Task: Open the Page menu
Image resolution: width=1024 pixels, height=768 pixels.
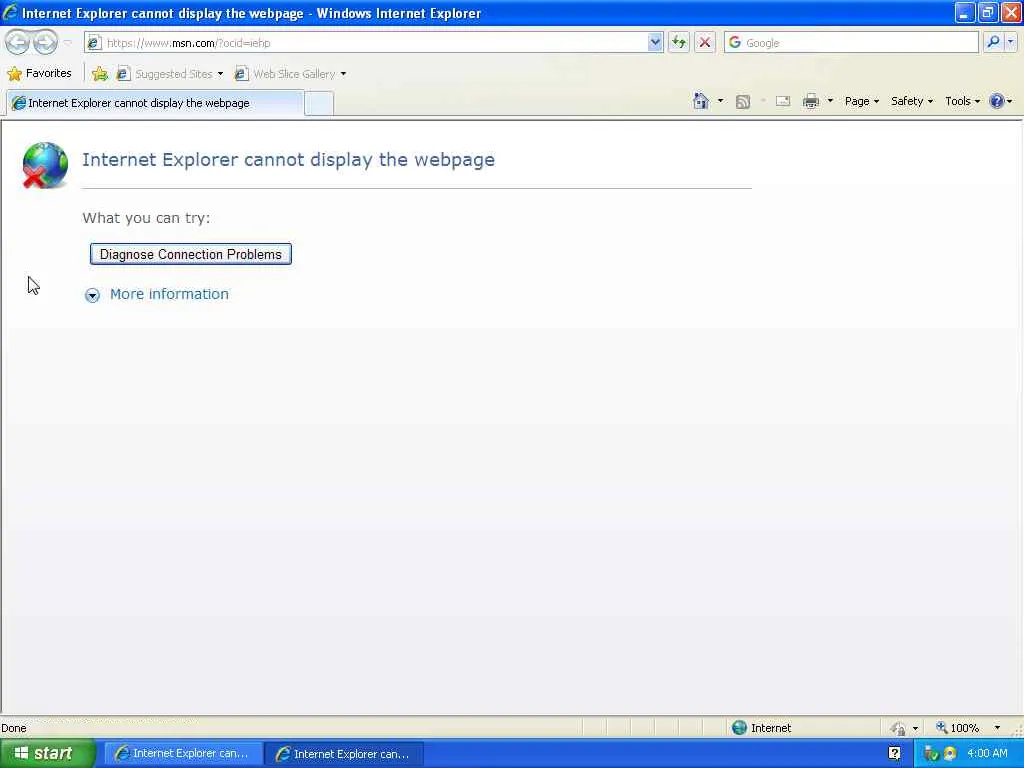Action: 861,101
